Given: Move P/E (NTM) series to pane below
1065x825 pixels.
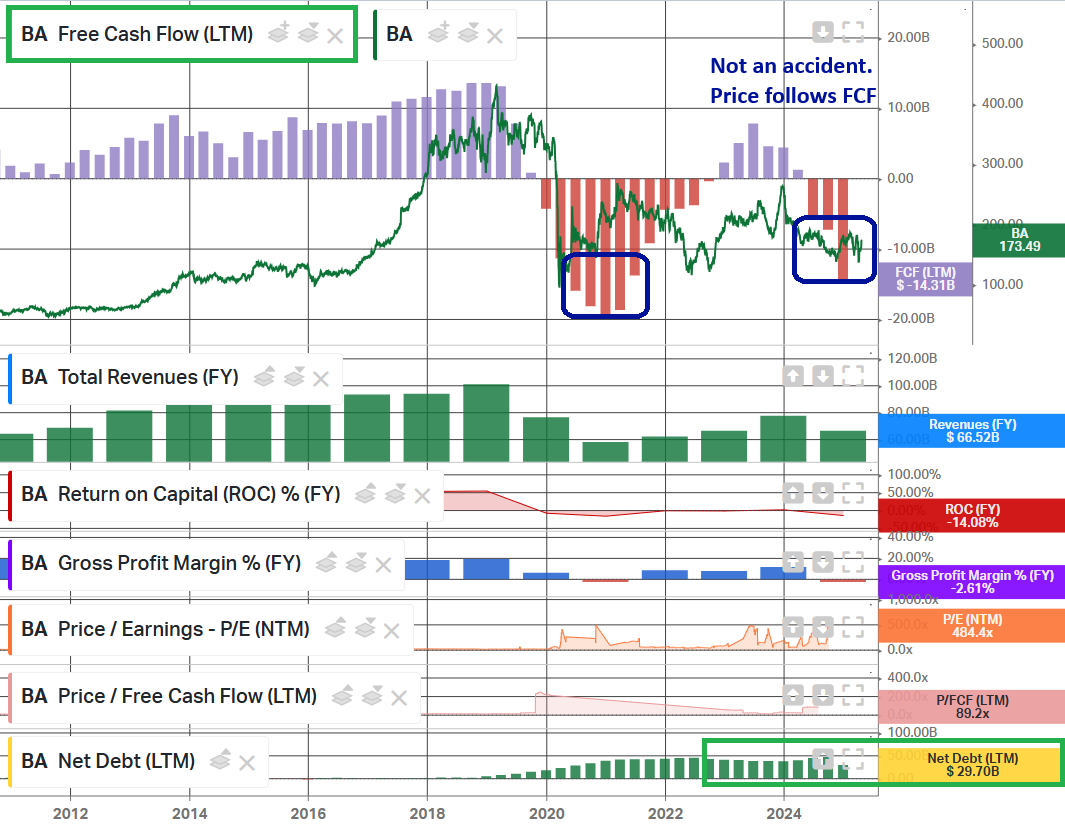Looking at the screenshot, I should coord(365,628).
